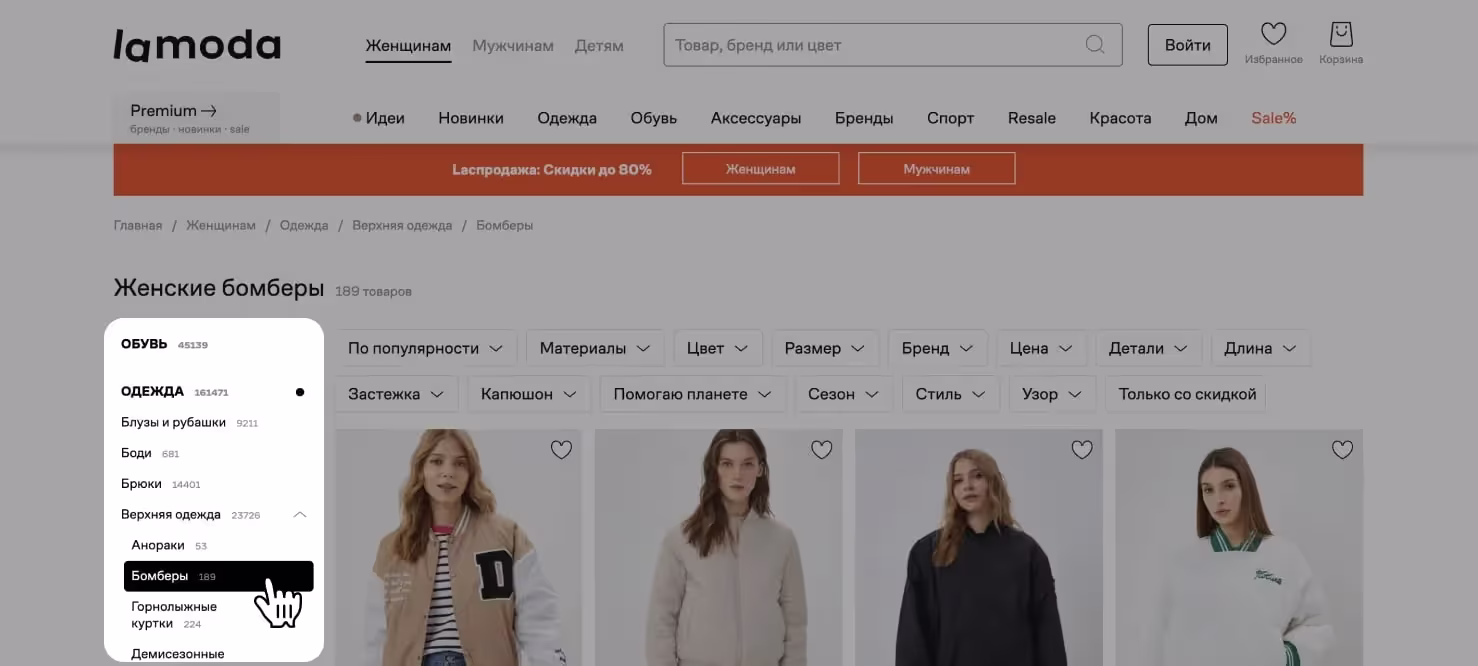Image resolution: width=1478 pixels, height=666 pixels.
Task: Go to Верхняя одежда breadcrumb link
Action: click(x=402, y=226)
